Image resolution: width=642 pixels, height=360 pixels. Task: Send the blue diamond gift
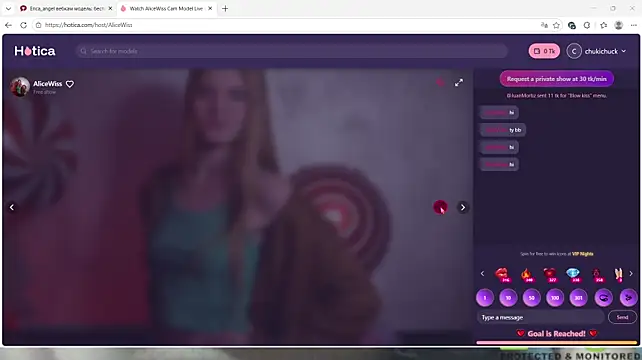click(x=573, y=274)
